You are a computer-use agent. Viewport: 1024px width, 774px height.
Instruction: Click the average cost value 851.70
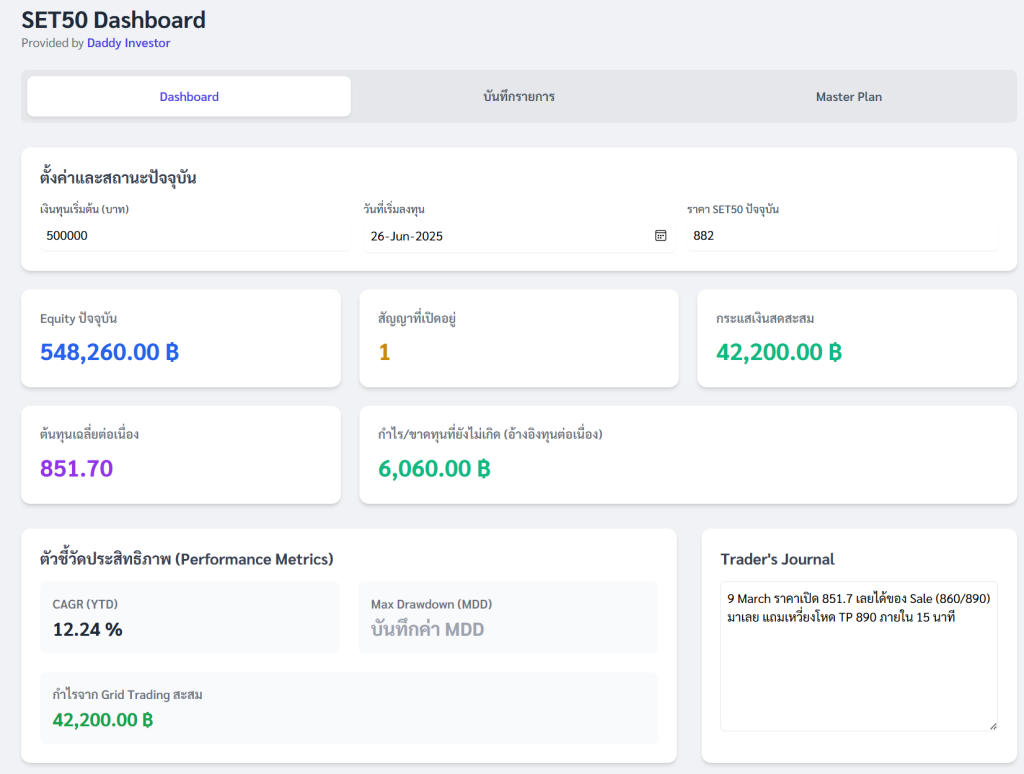[76, 468]
